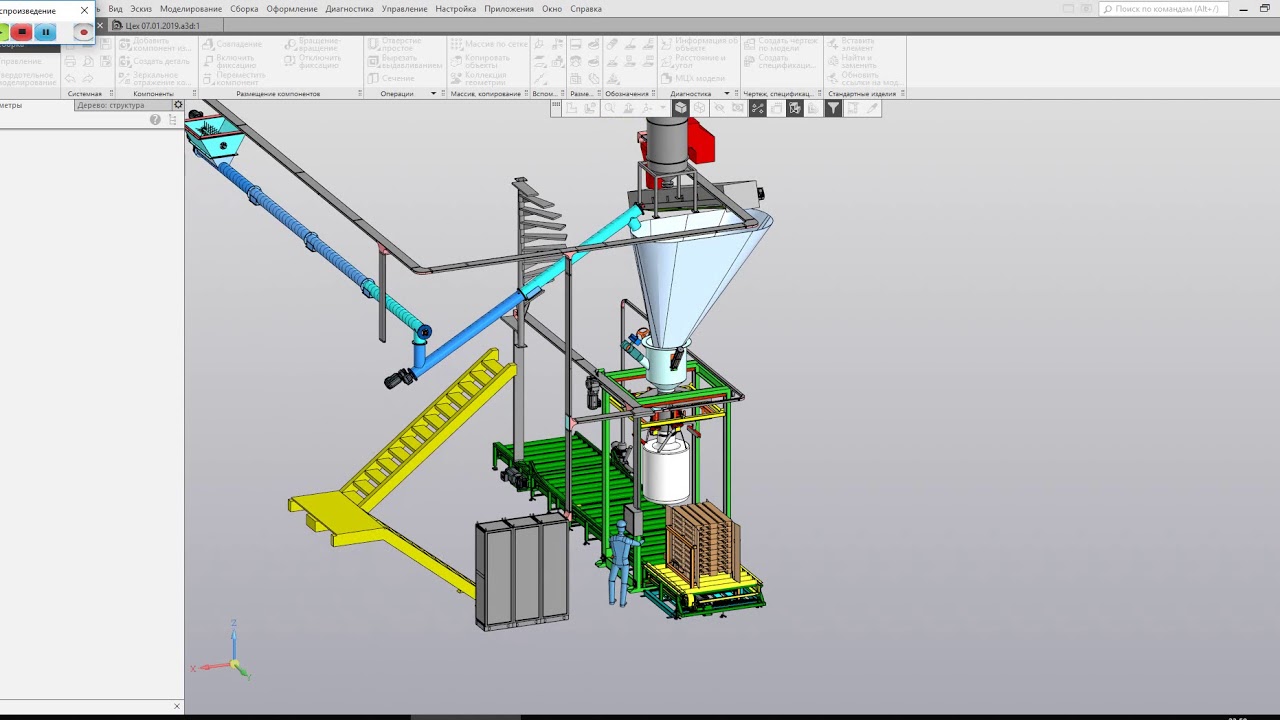This screenshot has height=720, width=1280.
Task: Open the Окно menu
Action: 552,9
